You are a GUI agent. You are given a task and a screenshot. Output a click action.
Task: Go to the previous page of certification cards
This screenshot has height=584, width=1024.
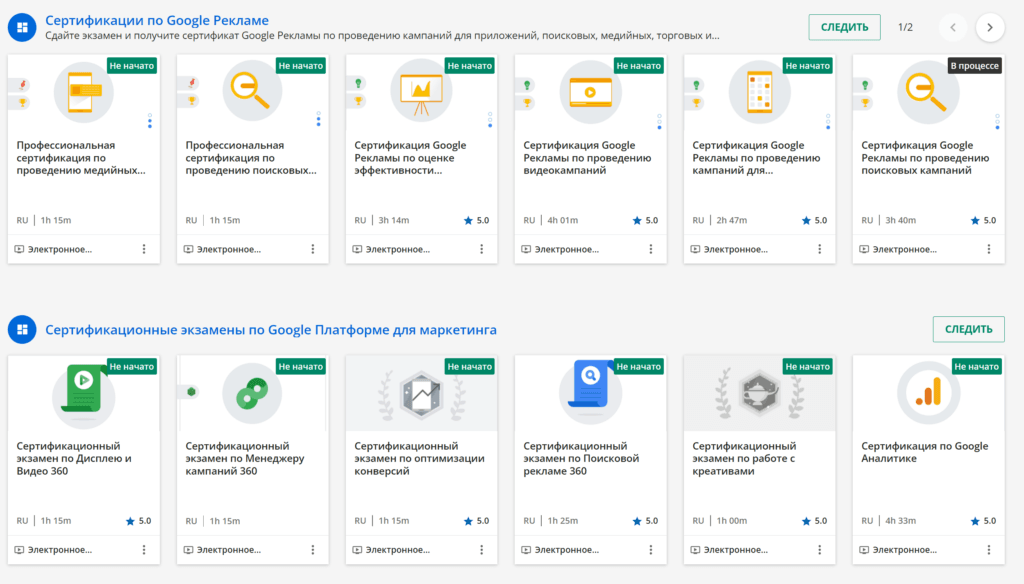coord(953,27)
